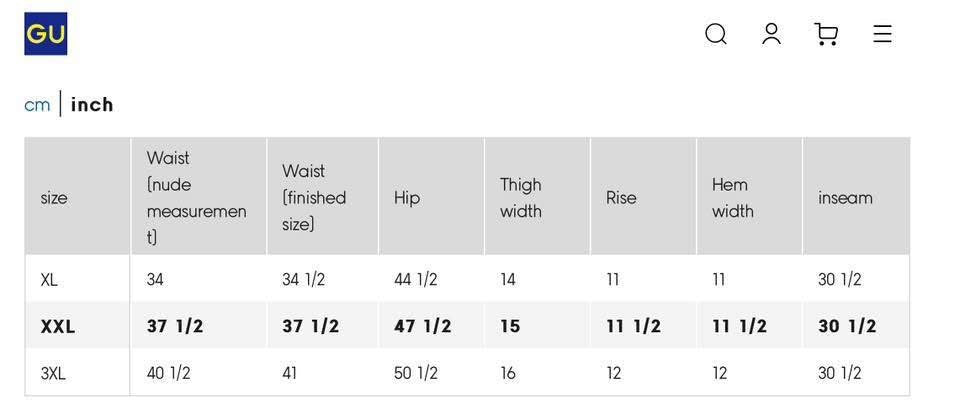The image size is (960, 420).
Task: Switch size units to cm
Action: [x=37, y=105]
